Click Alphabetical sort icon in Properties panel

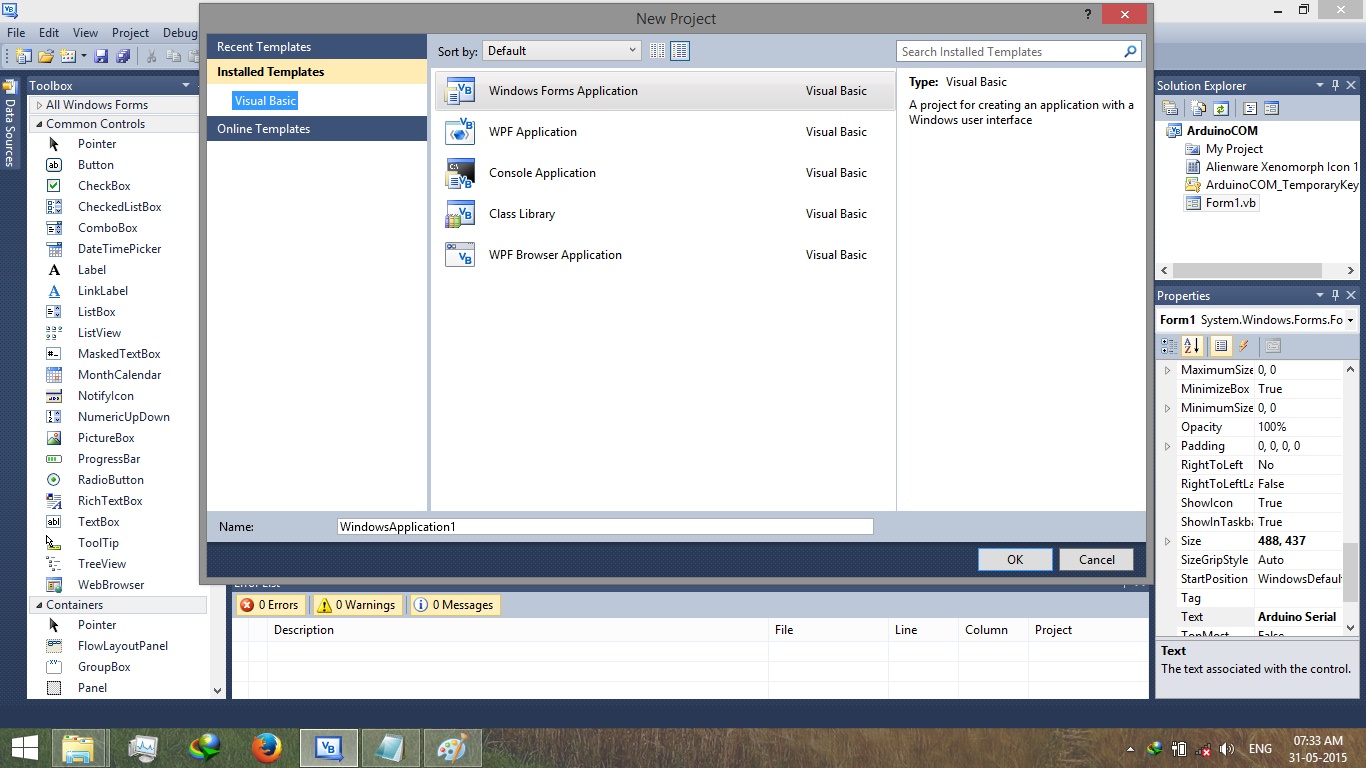[x=1192, y=346]
